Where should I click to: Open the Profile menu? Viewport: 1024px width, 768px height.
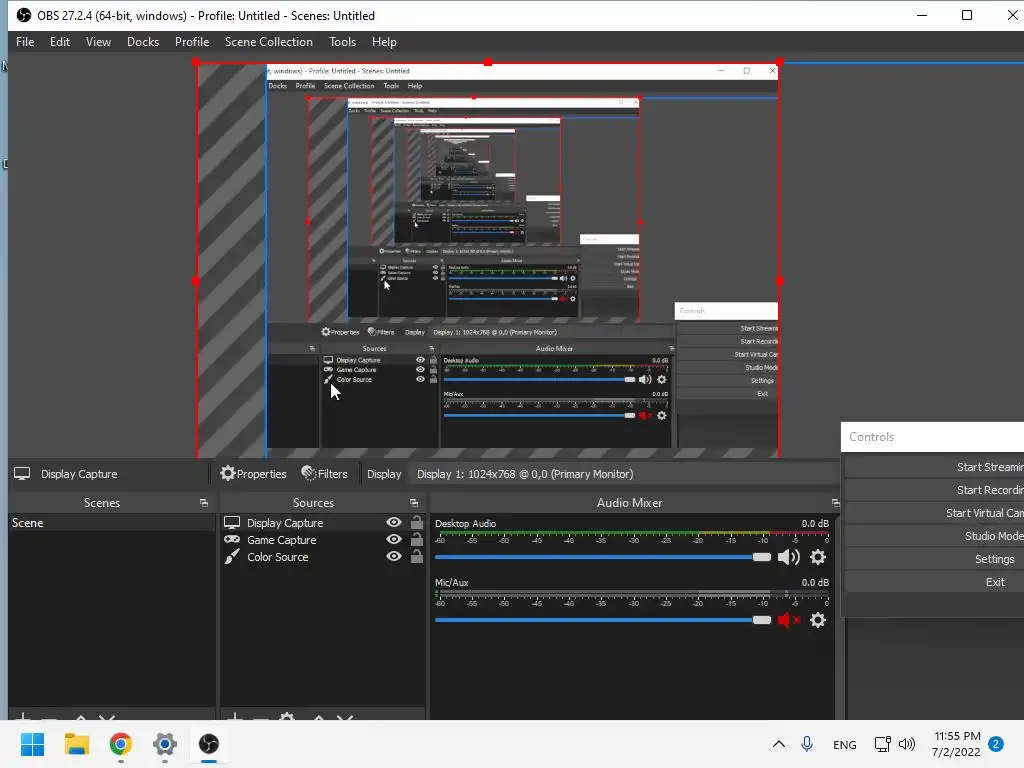point(192,42)
